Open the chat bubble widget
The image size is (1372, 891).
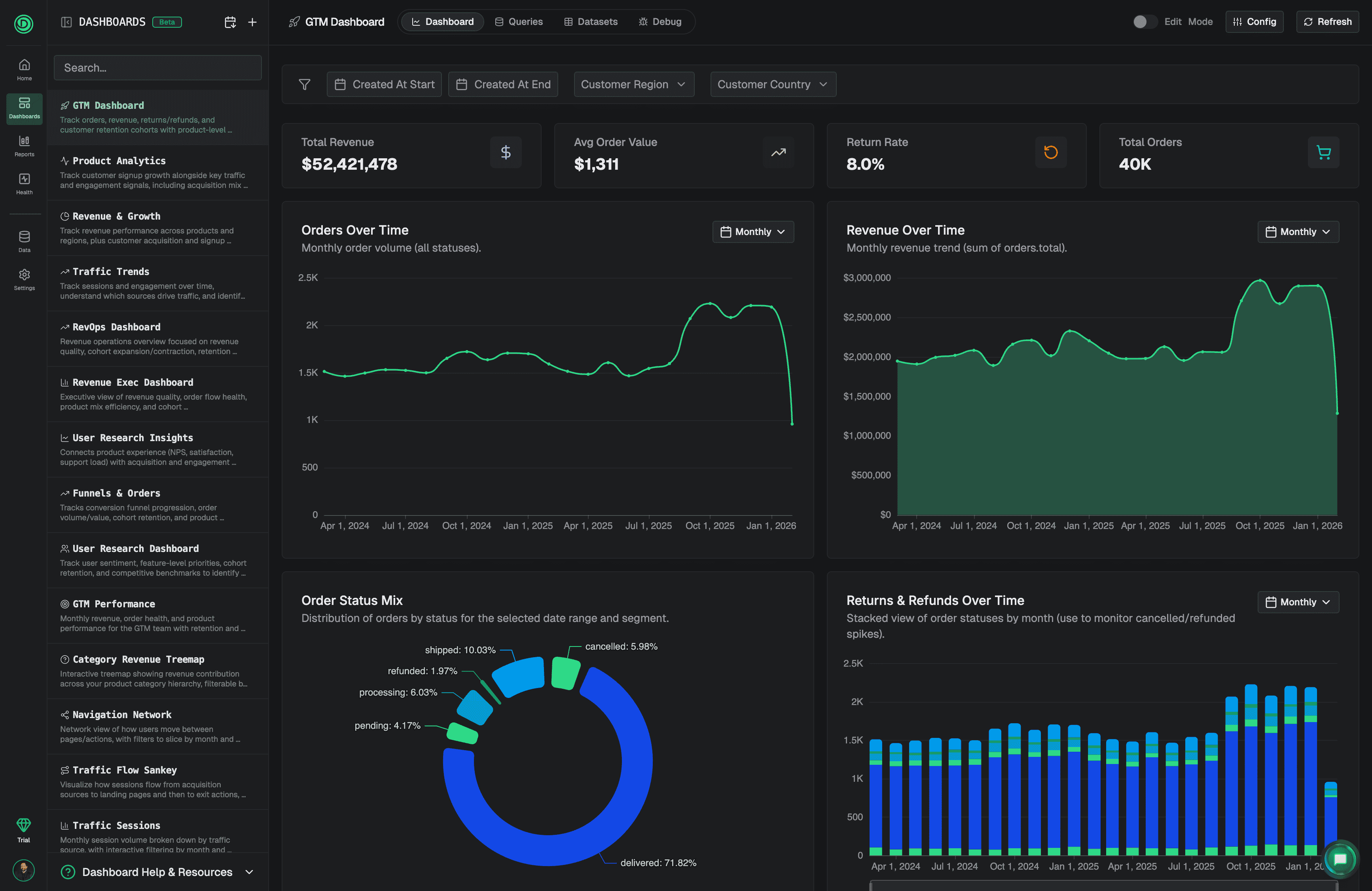click(1340, 859)
